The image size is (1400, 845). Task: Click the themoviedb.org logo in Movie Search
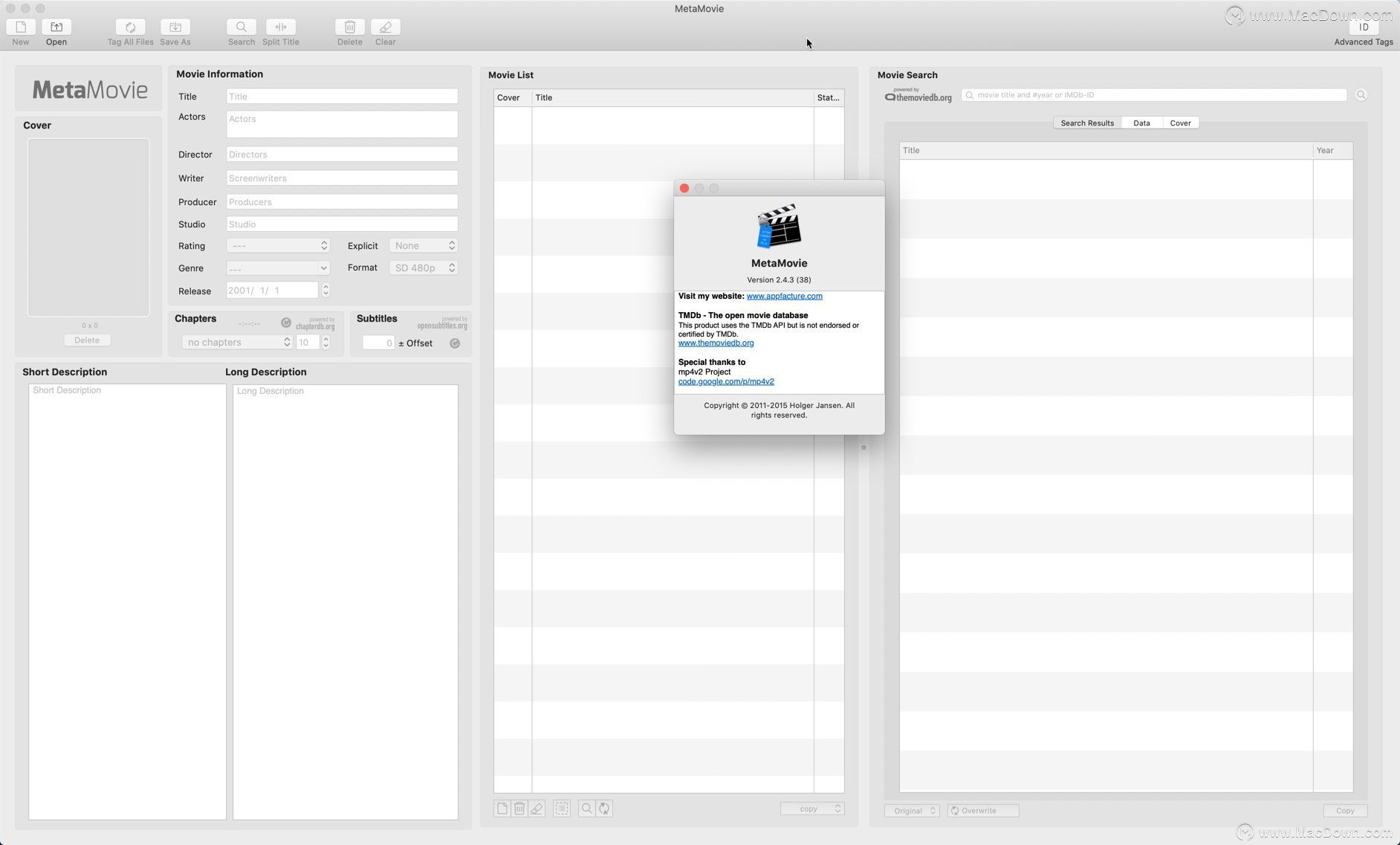pos(918,95)
